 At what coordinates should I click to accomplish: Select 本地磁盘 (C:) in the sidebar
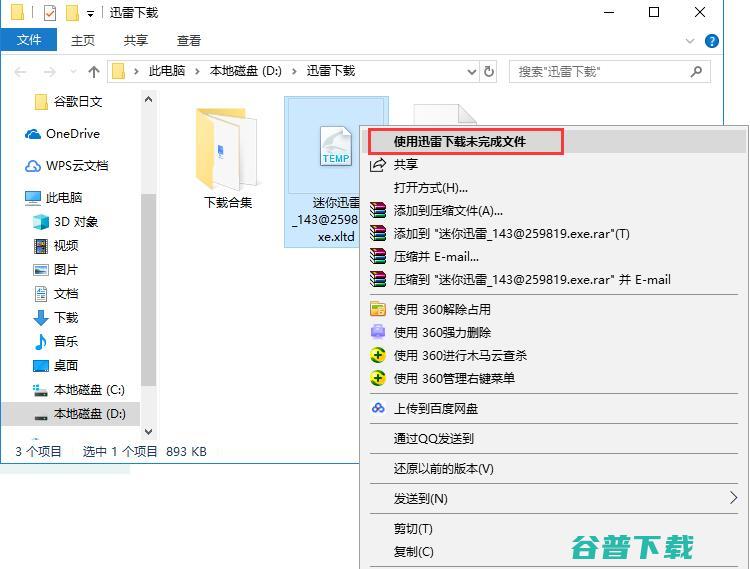(x=78, y=390)
